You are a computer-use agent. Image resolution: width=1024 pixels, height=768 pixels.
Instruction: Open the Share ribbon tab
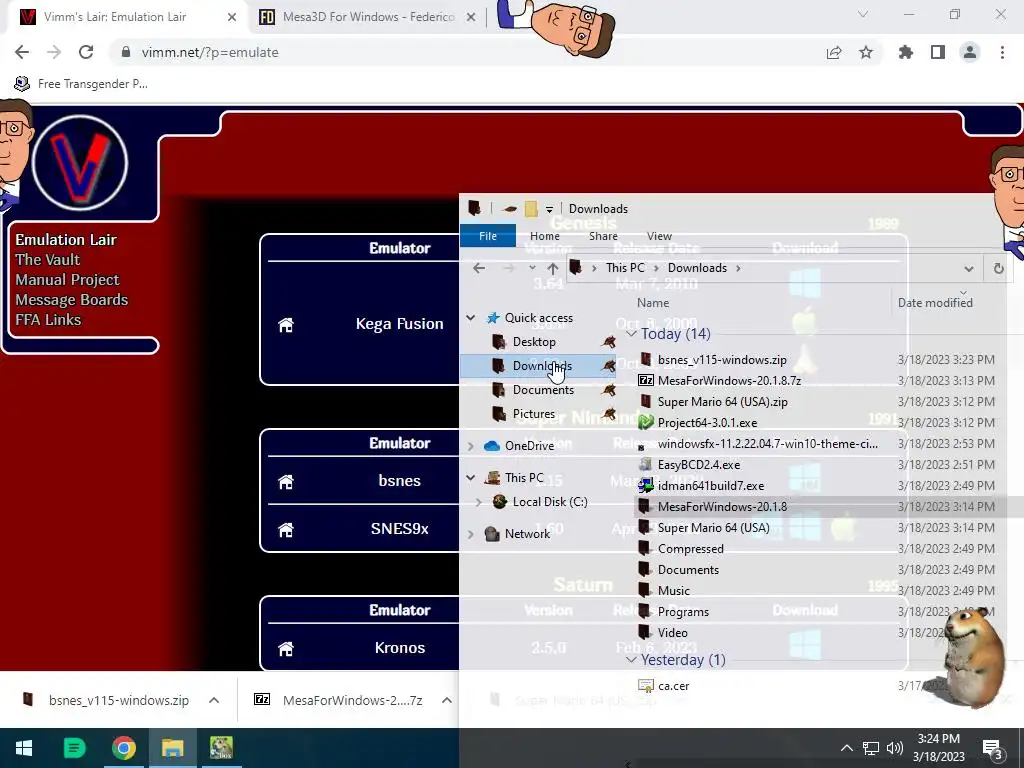(x=603, y=236)
